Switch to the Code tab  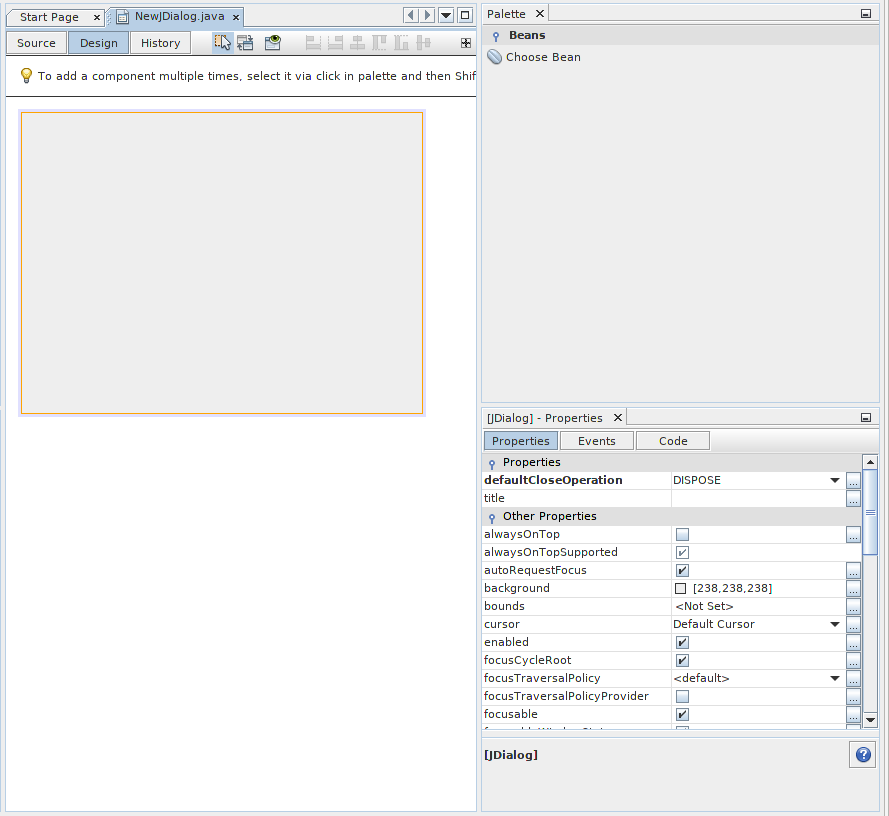tap(673, 441)
